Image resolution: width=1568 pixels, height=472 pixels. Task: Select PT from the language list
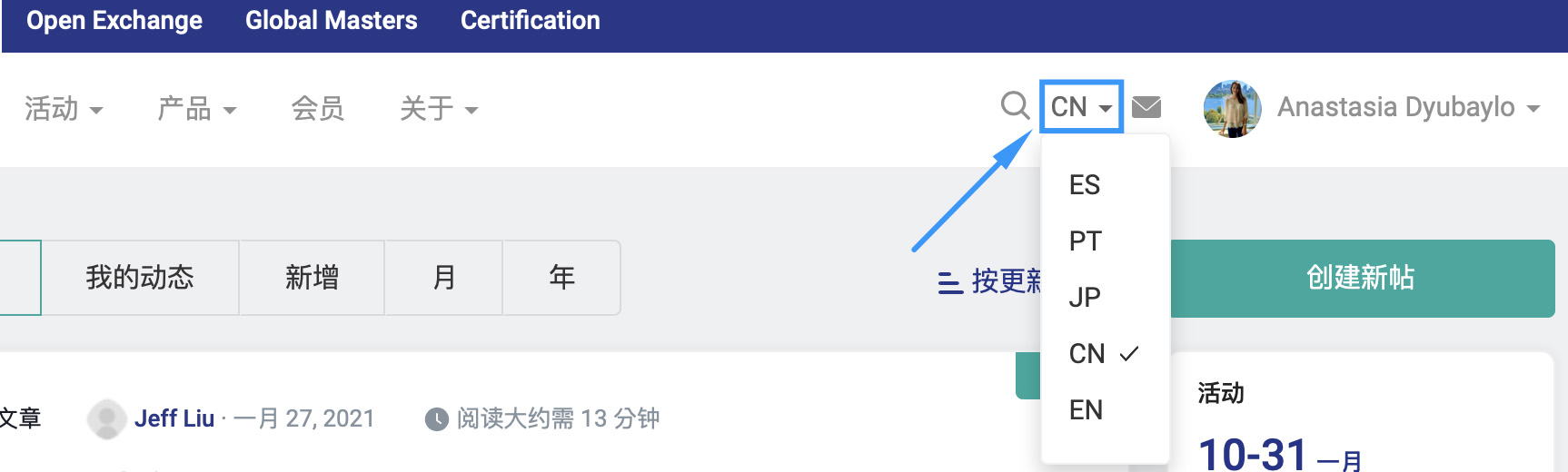pyautogui.click(x=1086, y=241)
